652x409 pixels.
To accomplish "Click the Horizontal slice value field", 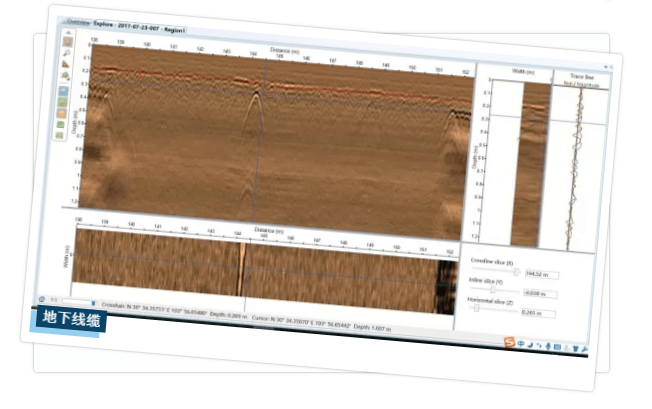I will (x=538, y=313).
